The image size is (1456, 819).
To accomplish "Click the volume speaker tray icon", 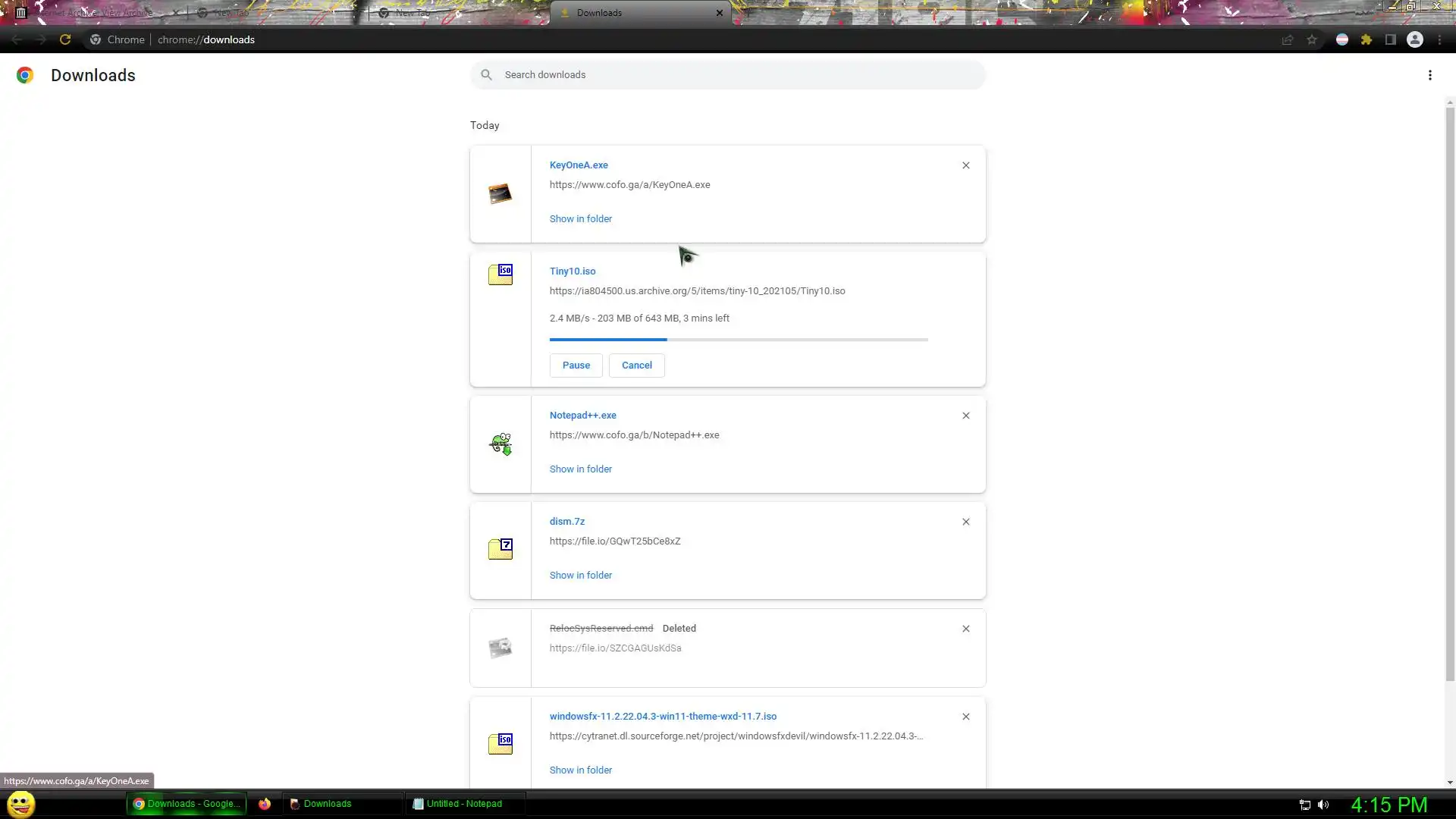I will pos(1323,805).
